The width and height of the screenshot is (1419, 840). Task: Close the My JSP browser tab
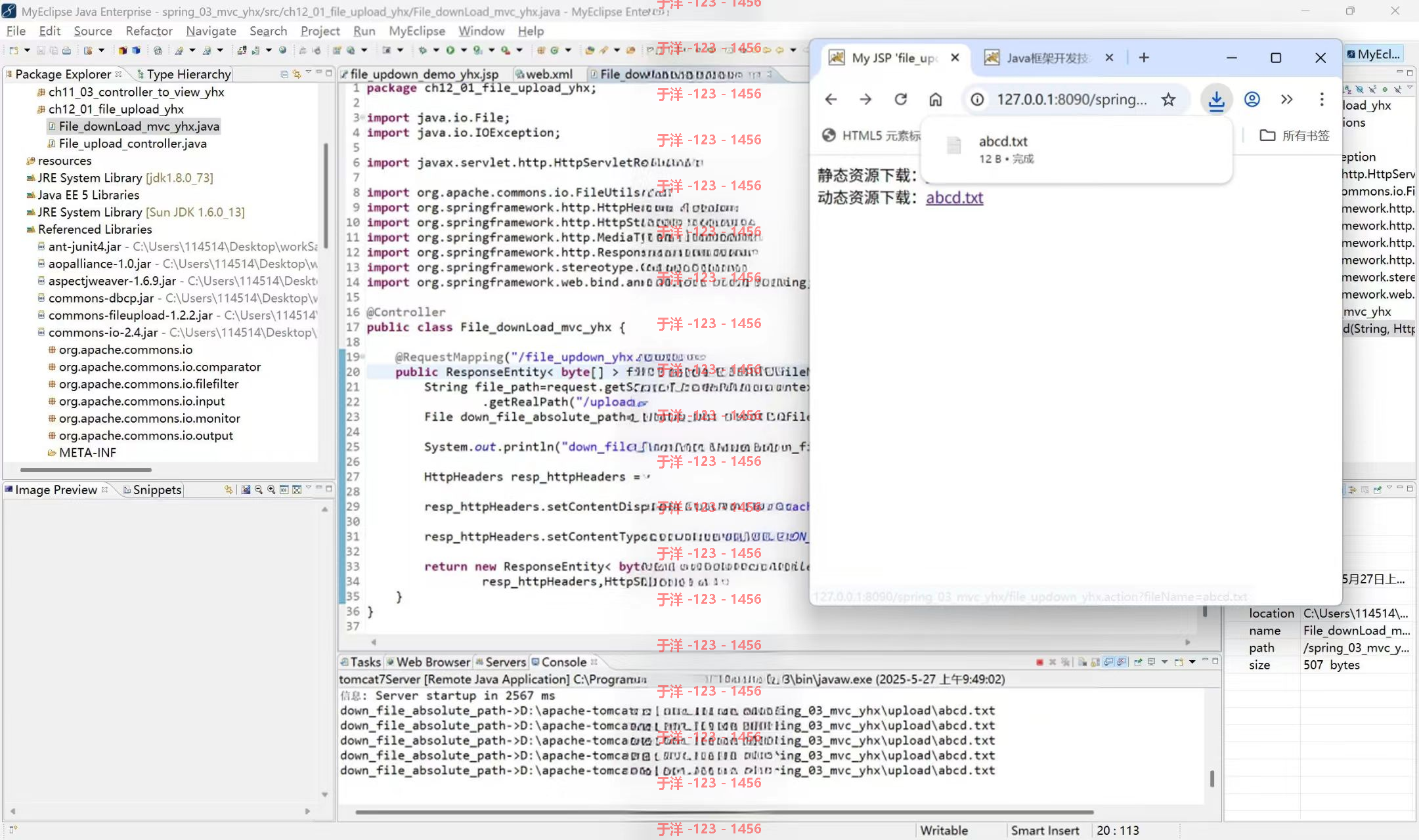pyautogui.click(x=955, y=58)
